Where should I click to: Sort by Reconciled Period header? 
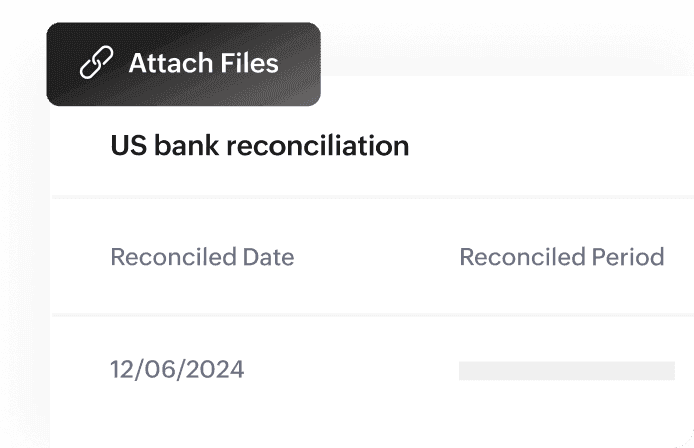[x=561, y=257]
